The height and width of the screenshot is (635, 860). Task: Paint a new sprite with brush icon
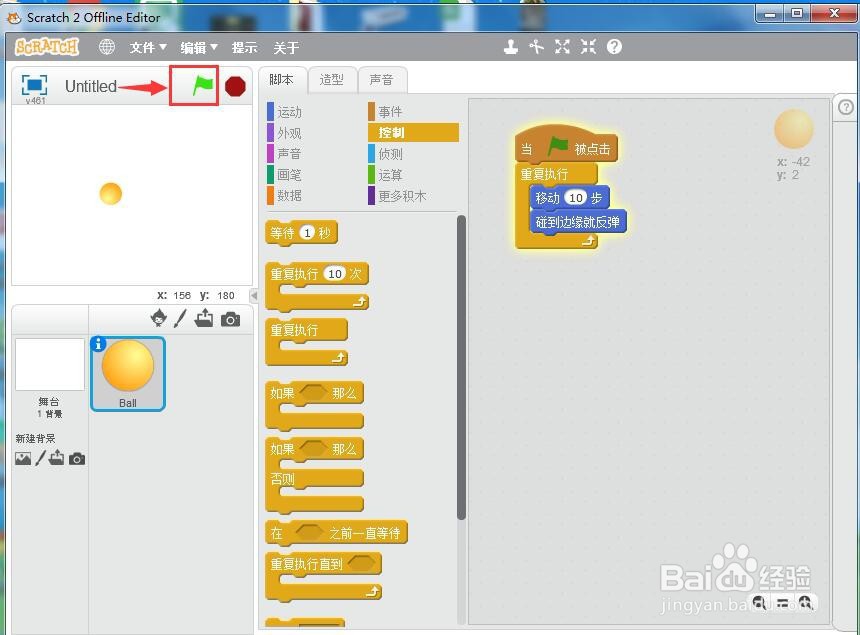[x=180, y=319]
